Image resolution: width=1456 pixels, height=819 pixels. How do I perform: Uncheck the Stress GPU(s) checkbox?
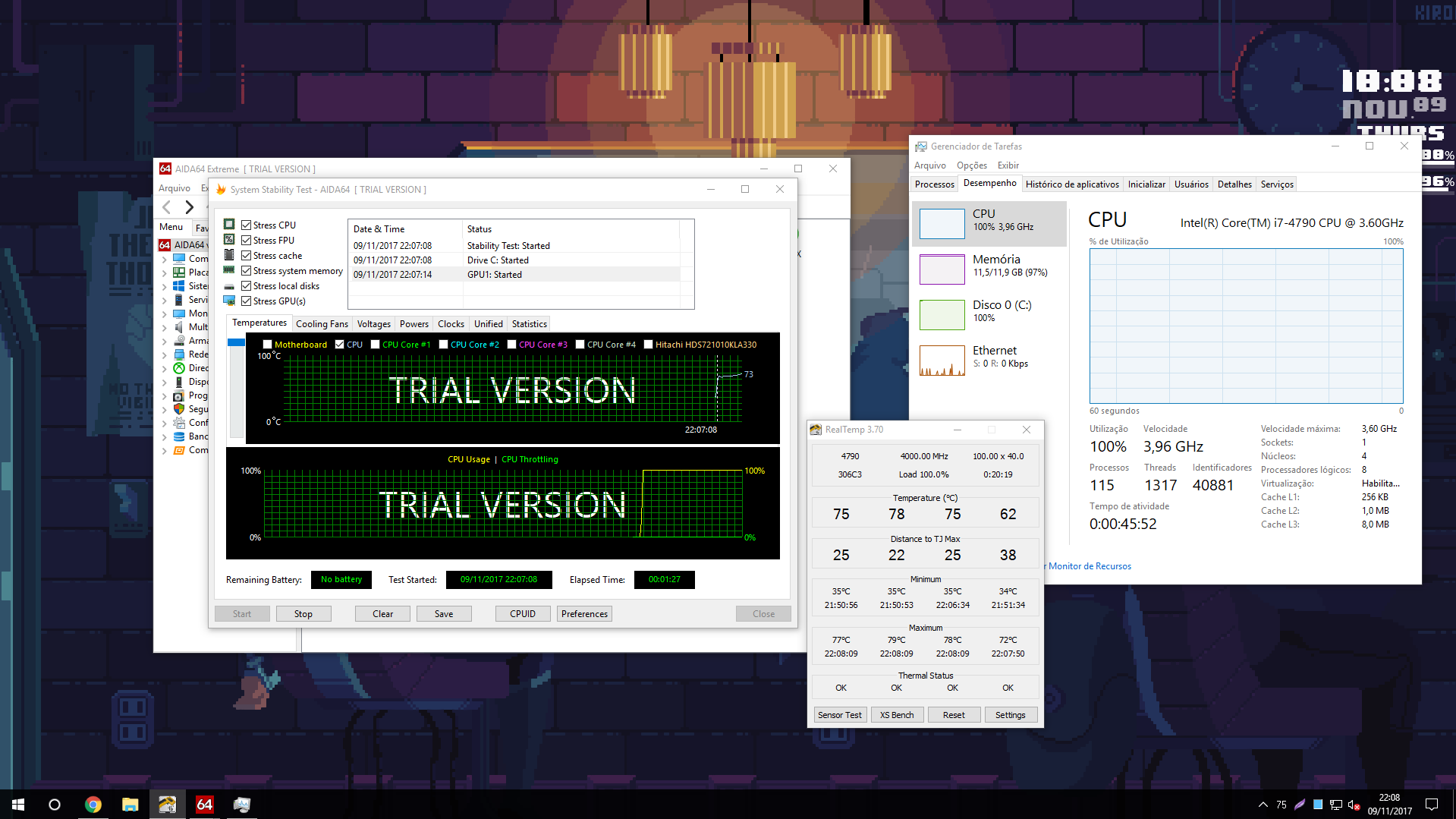coord(246,301)
